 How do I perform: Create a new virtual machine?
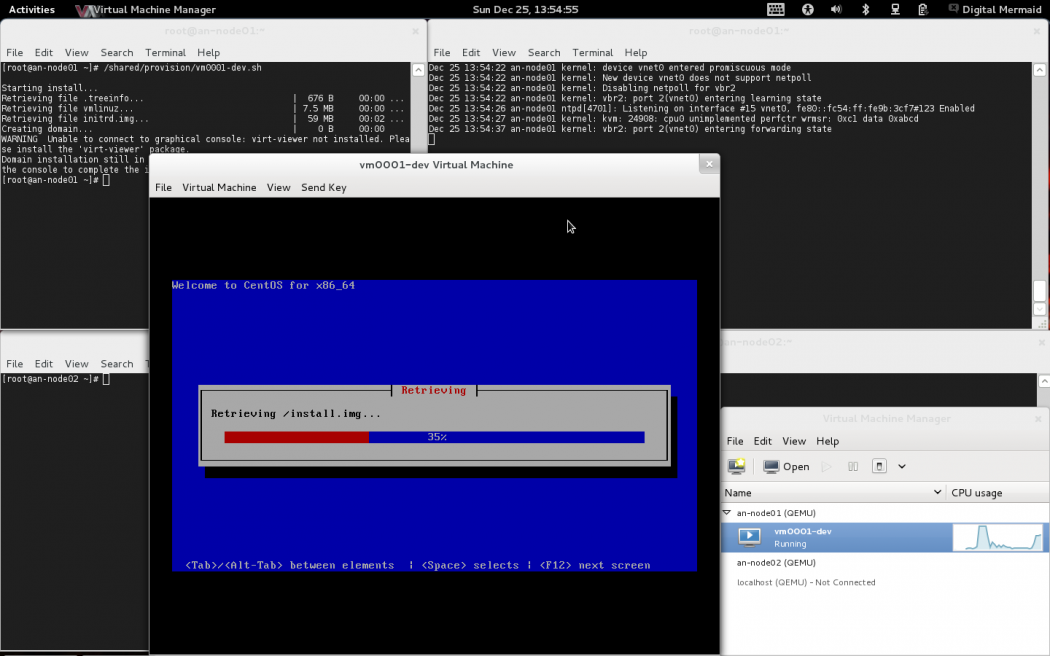[737, 466]
